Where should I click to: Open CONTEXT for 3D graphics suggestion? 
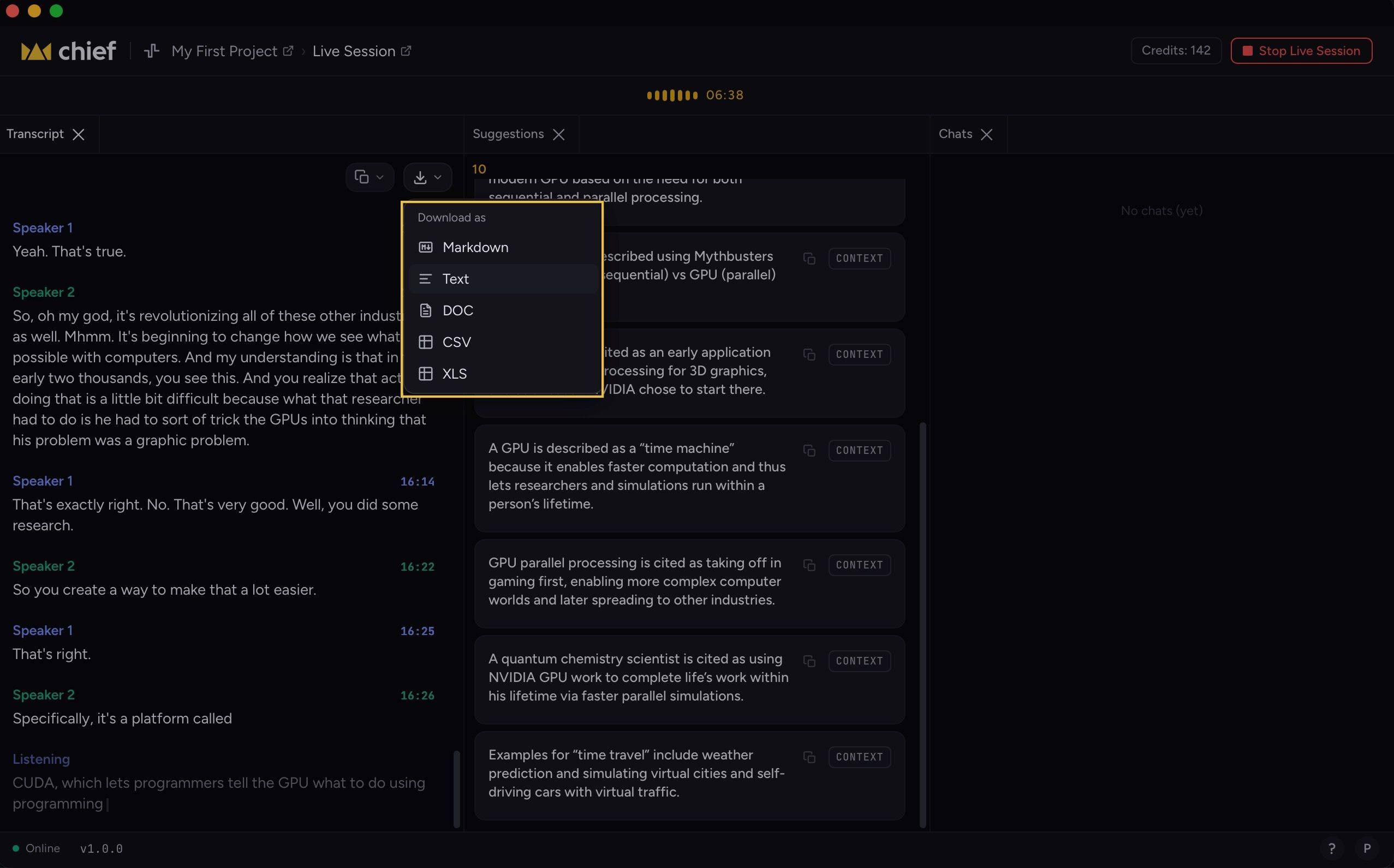(859, 354)
